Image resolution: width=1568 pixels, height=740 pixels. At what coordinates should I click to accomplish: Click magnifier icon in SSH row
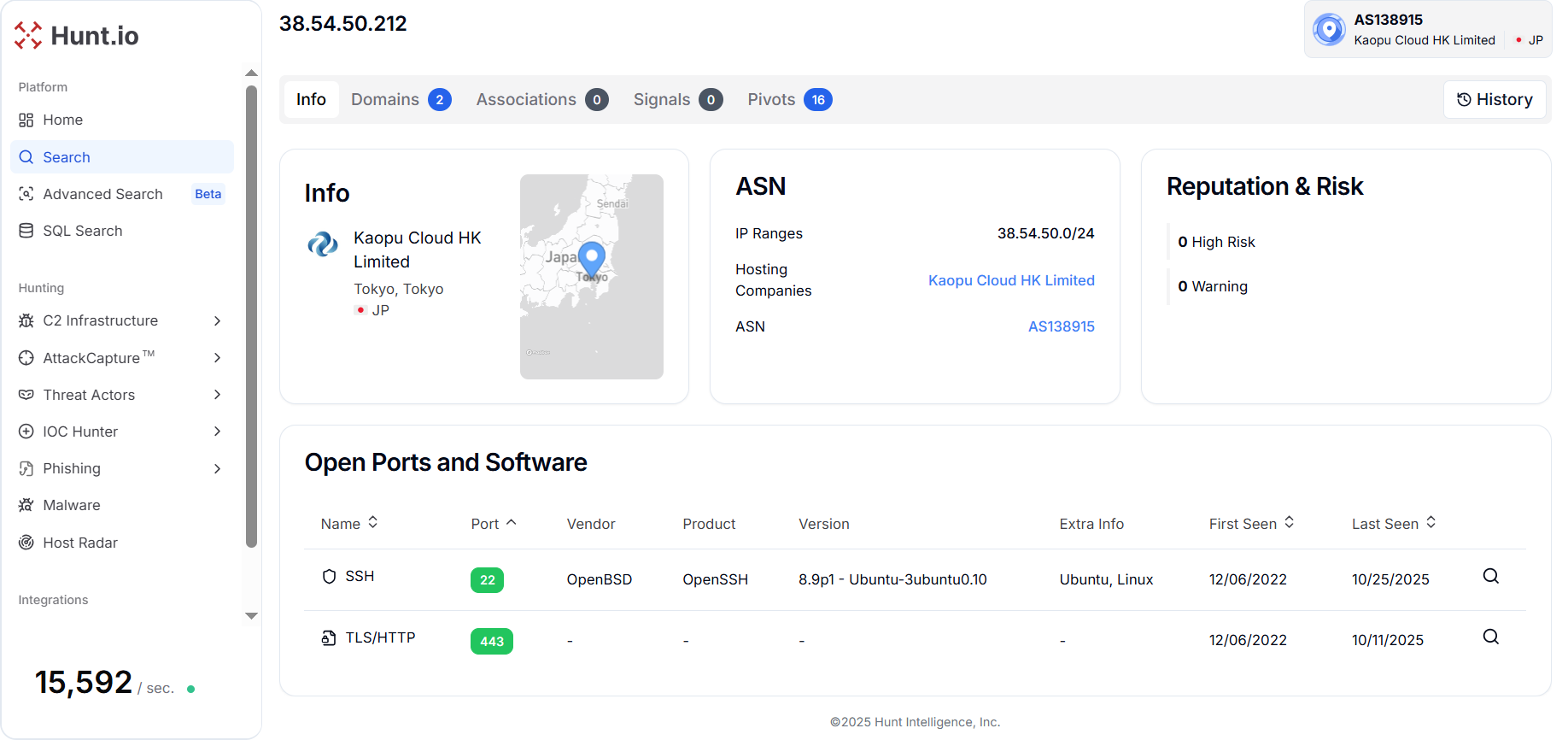click(1490, 576)
